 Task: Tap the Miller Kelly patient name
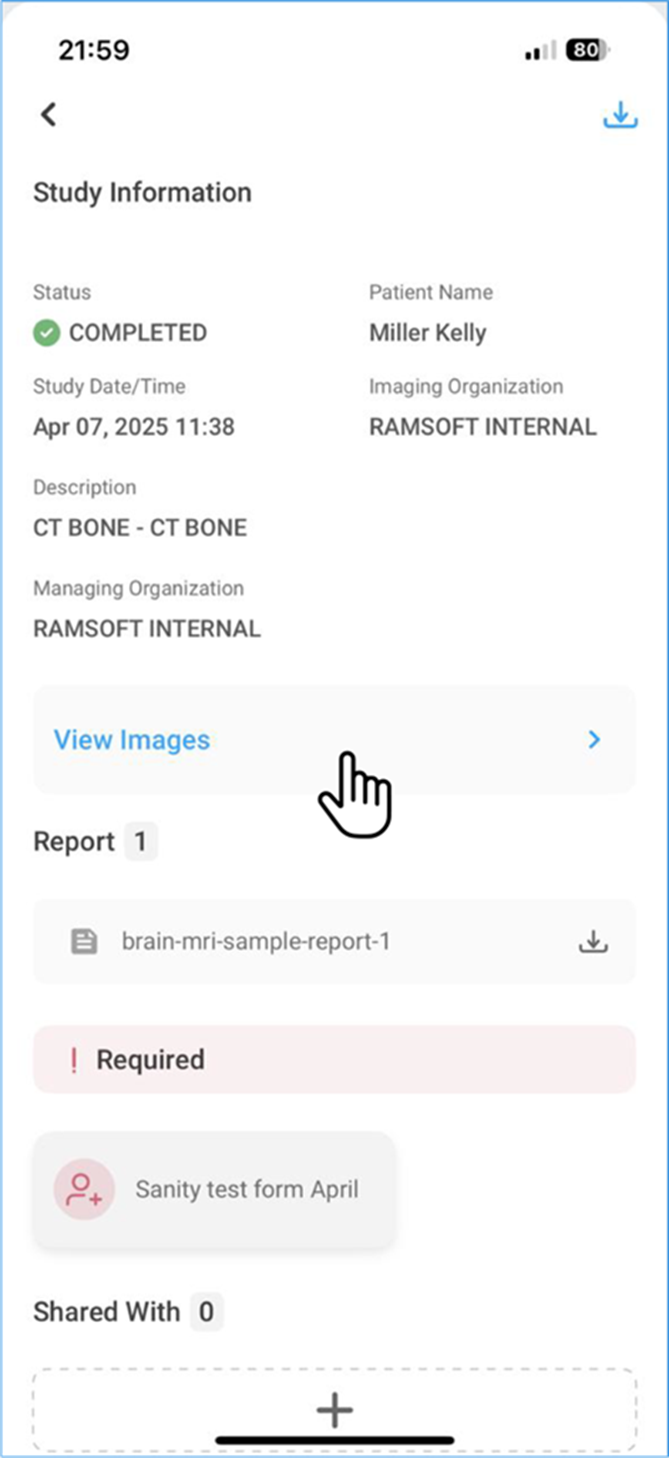click(427, 333)
